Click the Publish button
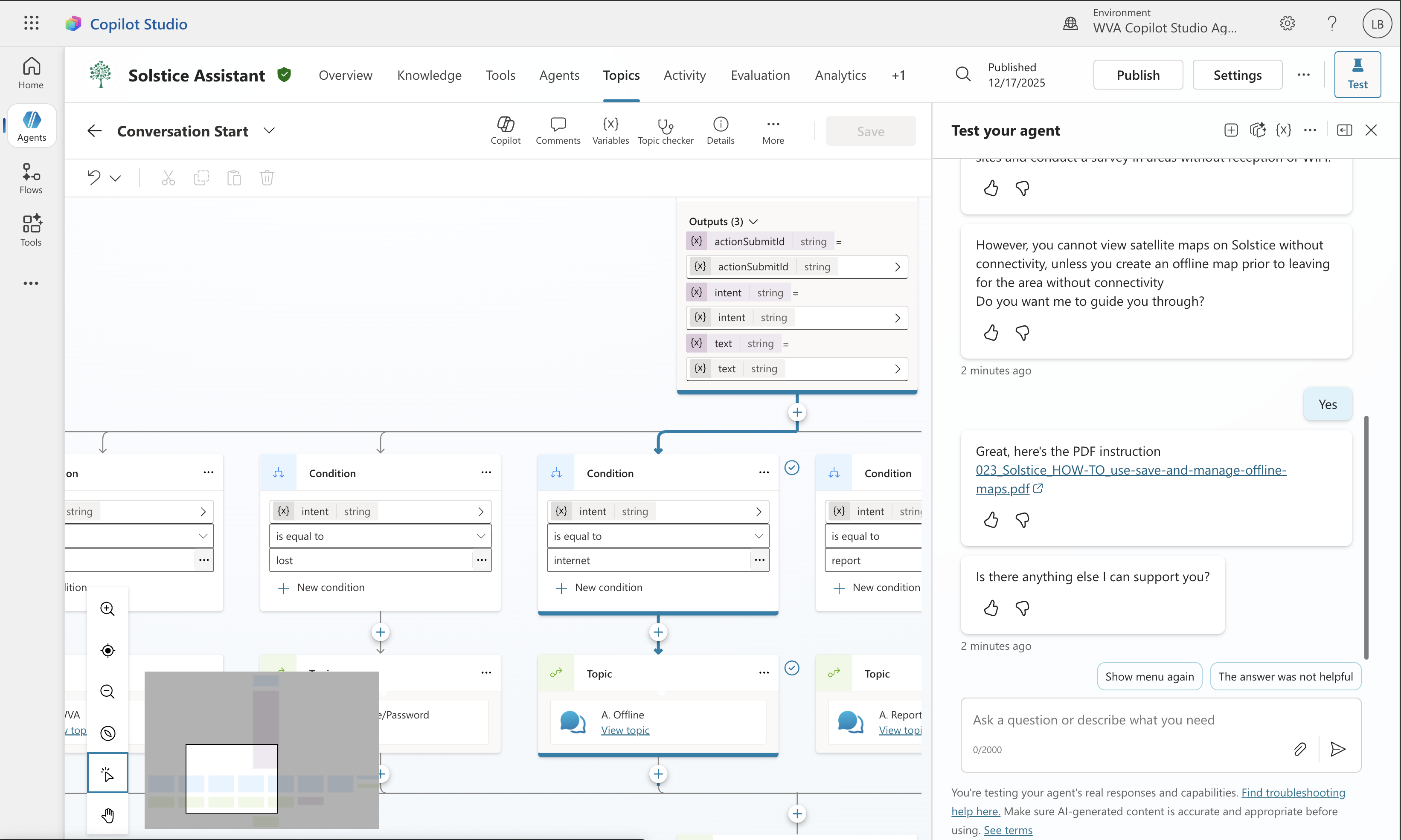 [x=1137, y=75]
